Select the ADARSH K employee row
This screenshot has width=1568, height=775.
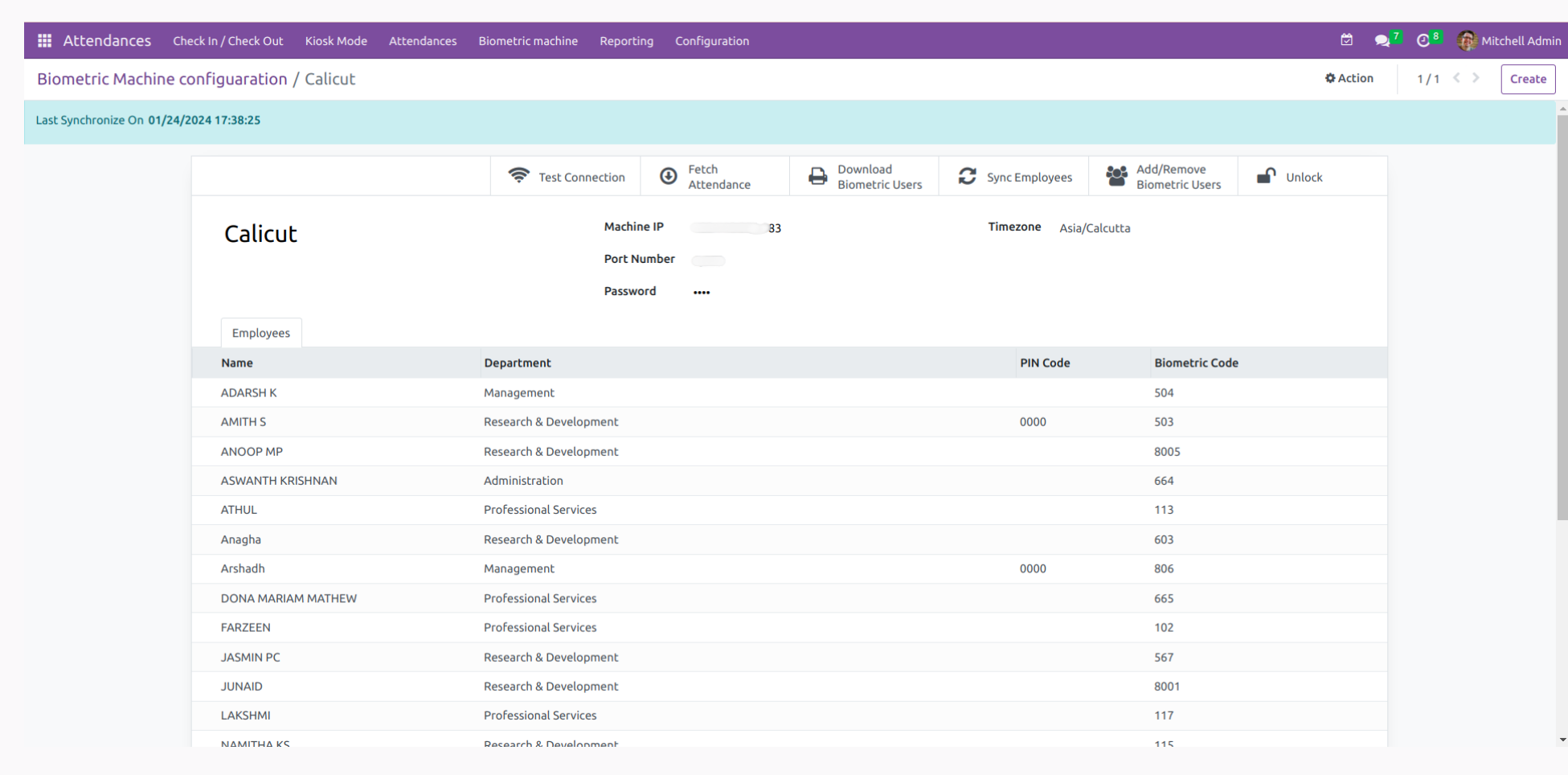pos(789,392)
